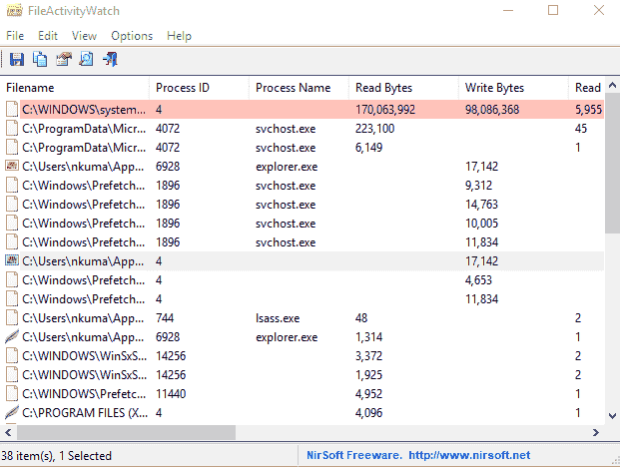Open the View menu
The height and width of the screenshot is (467, 620).
[x=84, y=36]
